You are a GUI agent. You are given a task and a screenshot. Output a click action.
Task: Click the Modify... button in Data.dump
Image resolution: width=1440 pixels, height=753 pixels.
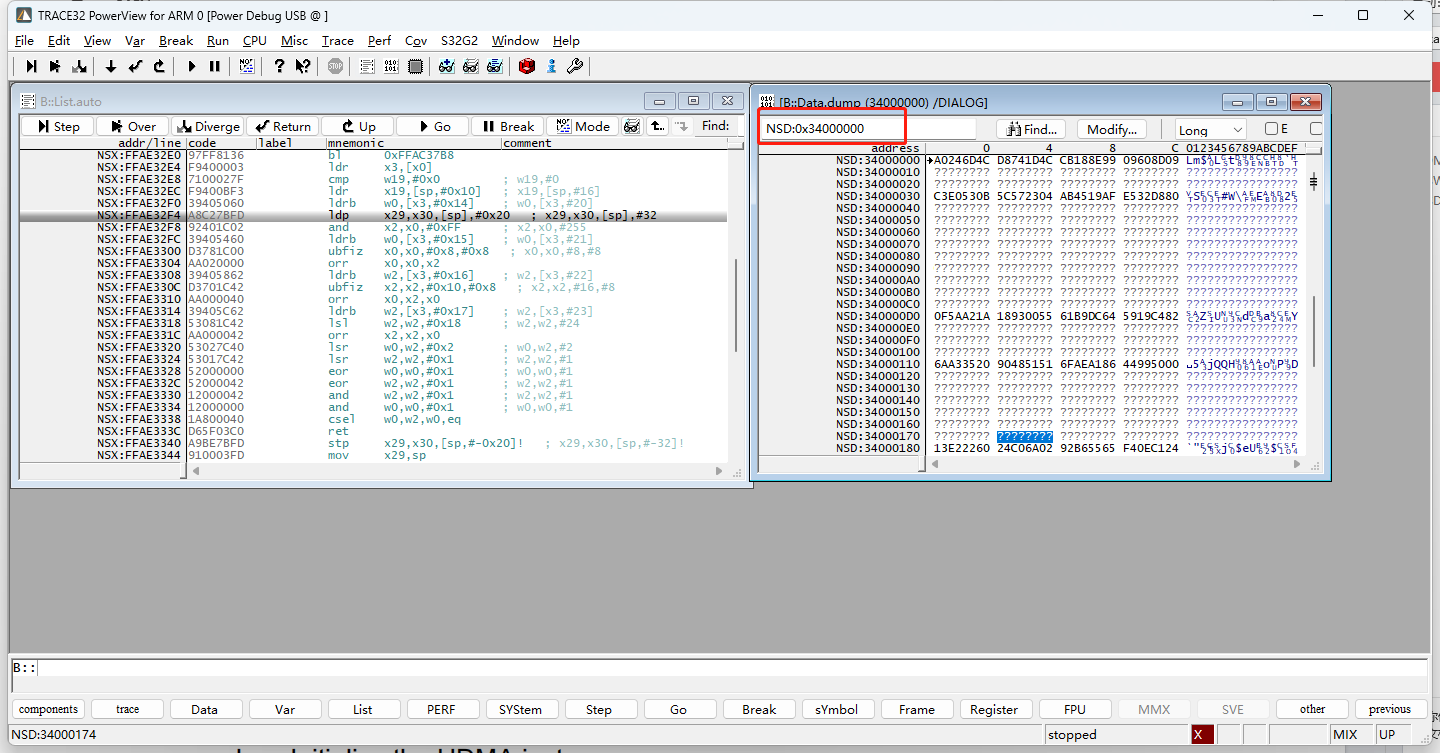pyautogui.click(x=1111, y=128)
